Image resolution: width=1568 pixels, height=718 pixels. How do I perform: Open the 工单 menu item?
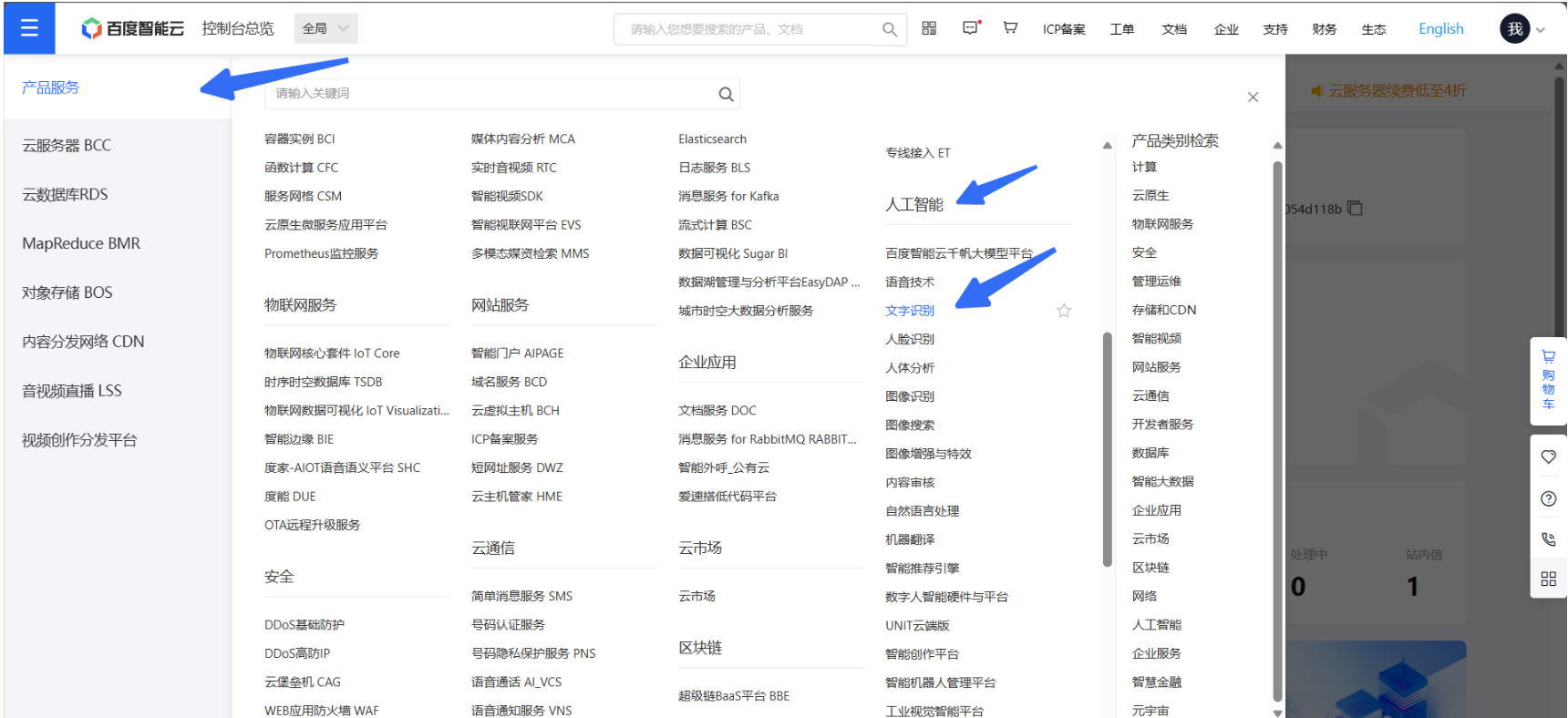point(1122,29)
